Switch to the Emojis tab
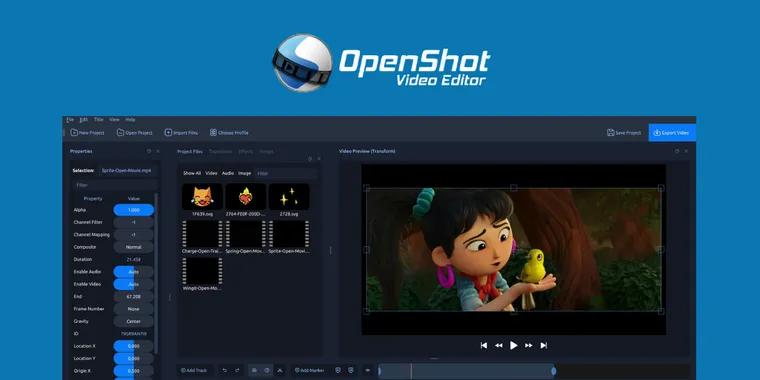 tap(267, 151)
